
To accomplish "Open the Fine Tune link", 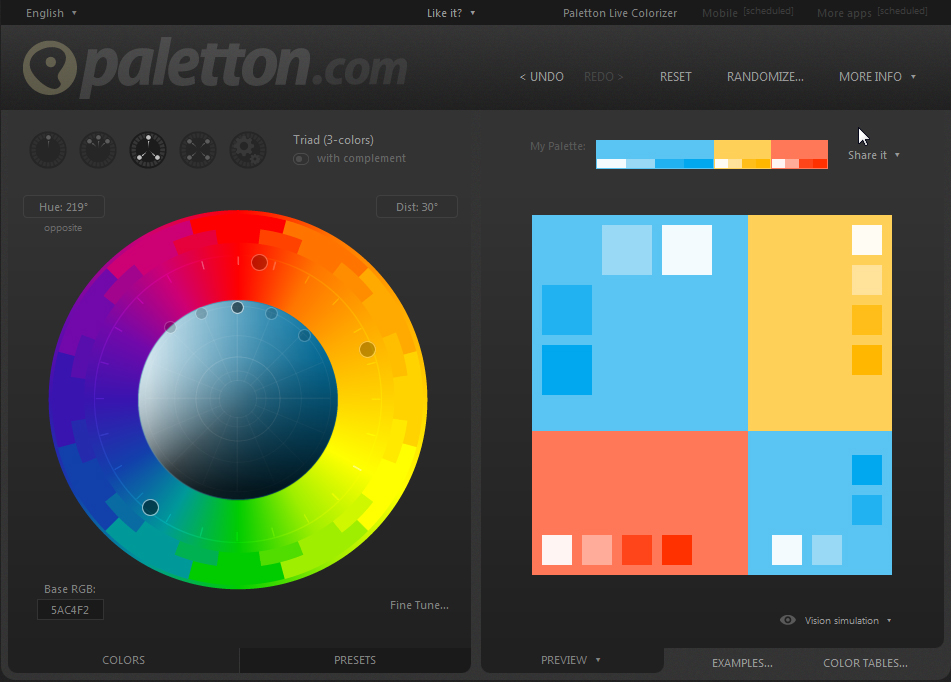I will click(419, 605).
